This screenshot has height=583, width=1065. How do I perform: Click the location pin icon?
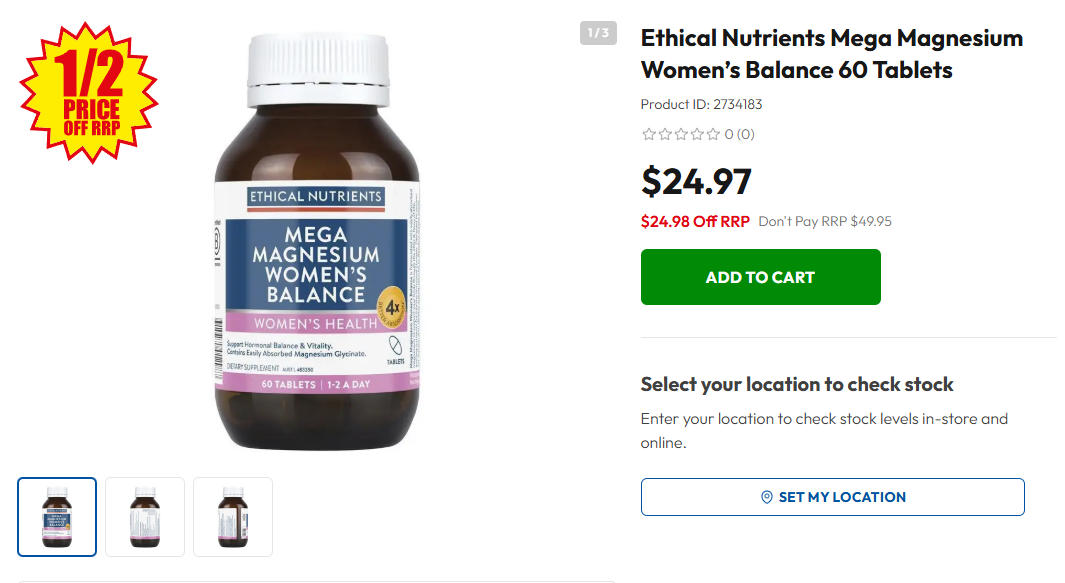(x=767, y=497)
